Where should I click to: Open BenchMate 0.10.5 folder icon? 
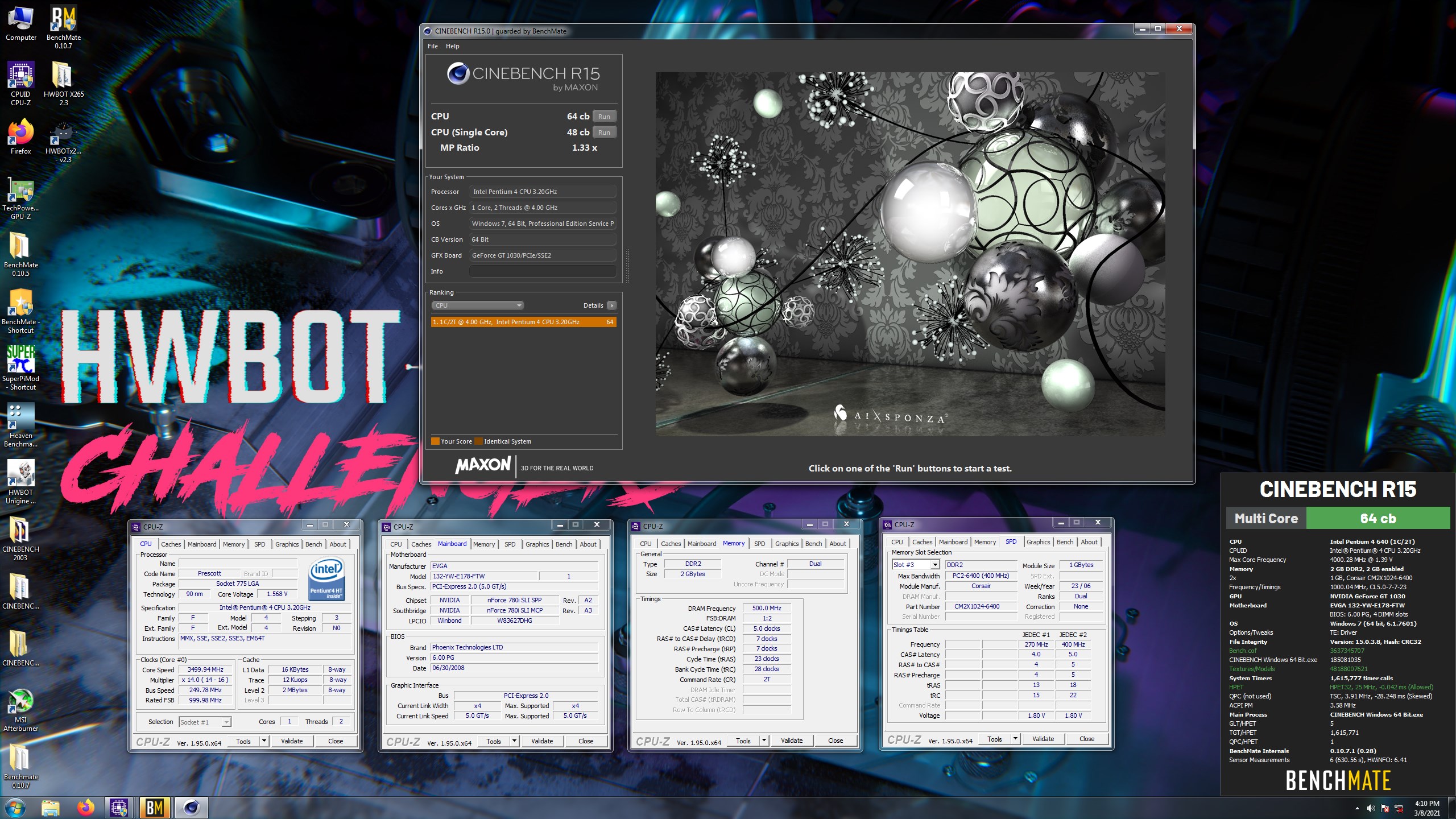pyautogui.click(x=21, y=254)
